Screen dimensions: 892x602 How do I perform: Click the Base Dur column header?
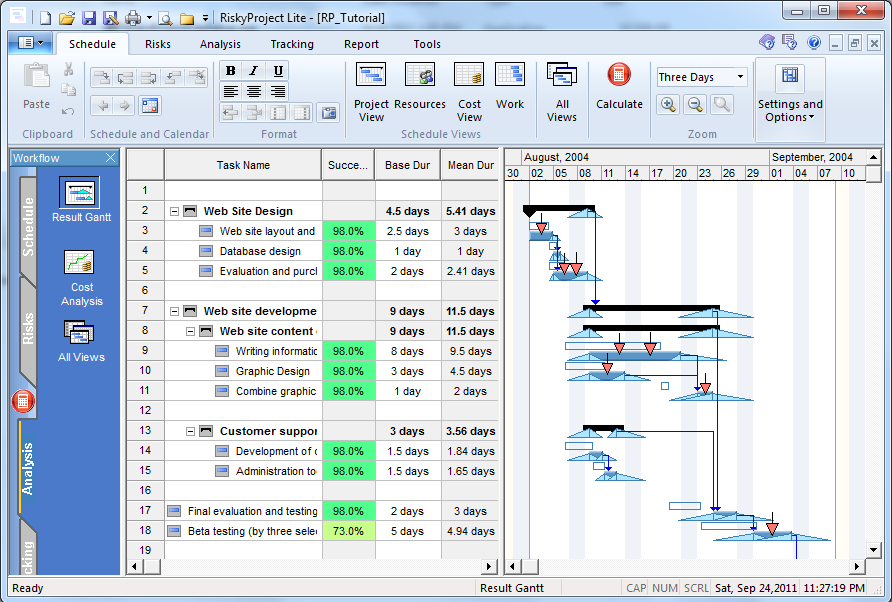[407, 165]
